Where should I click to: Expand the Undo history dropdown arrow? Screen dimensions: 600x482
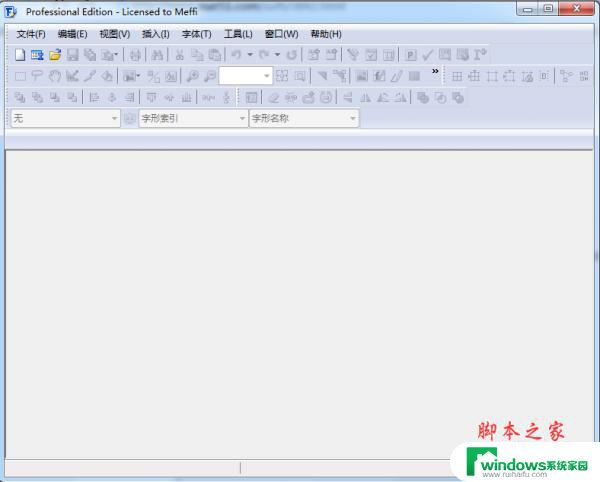tap(250, 55)
